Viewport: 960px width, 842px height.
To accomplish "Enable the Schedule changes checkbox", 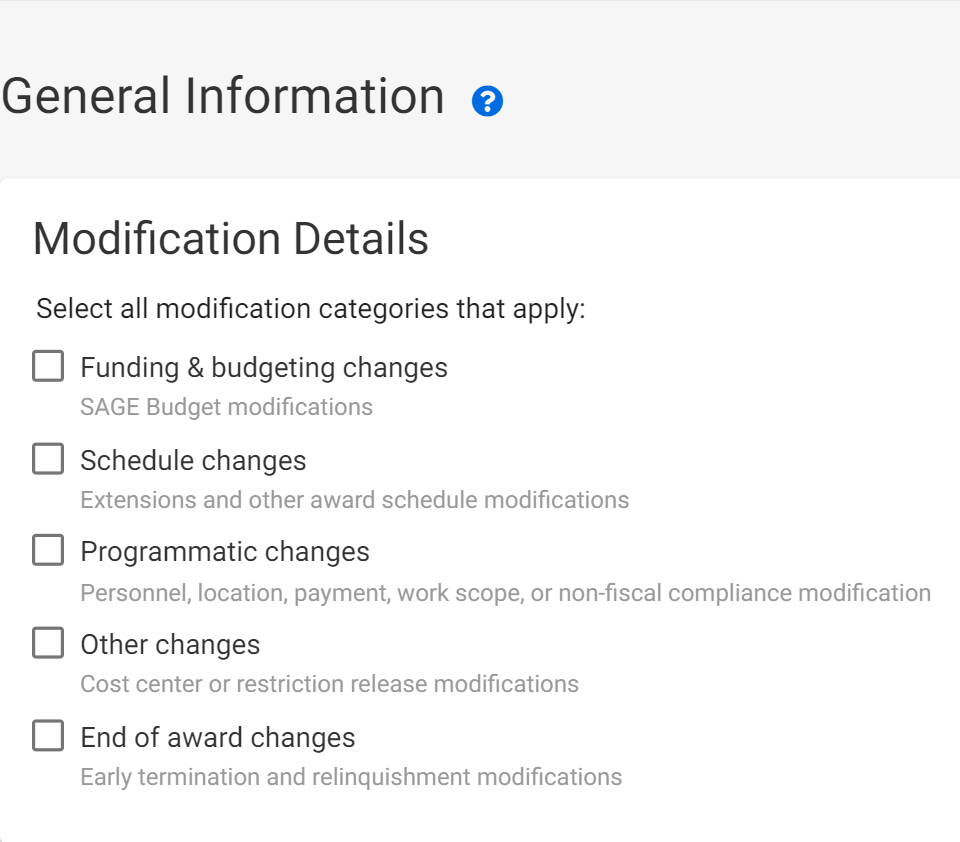I will pos(48,460).
